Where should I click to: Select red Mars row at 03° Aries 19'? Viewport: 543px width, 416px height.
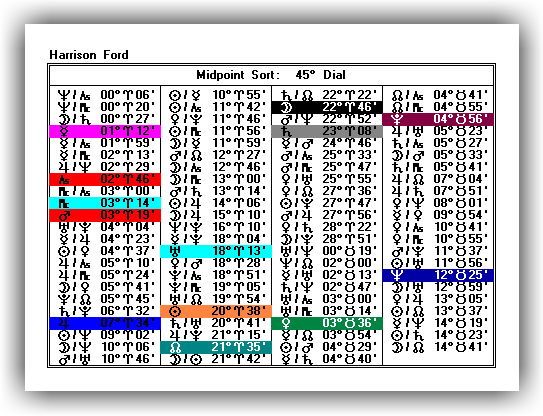pos(105,215)
